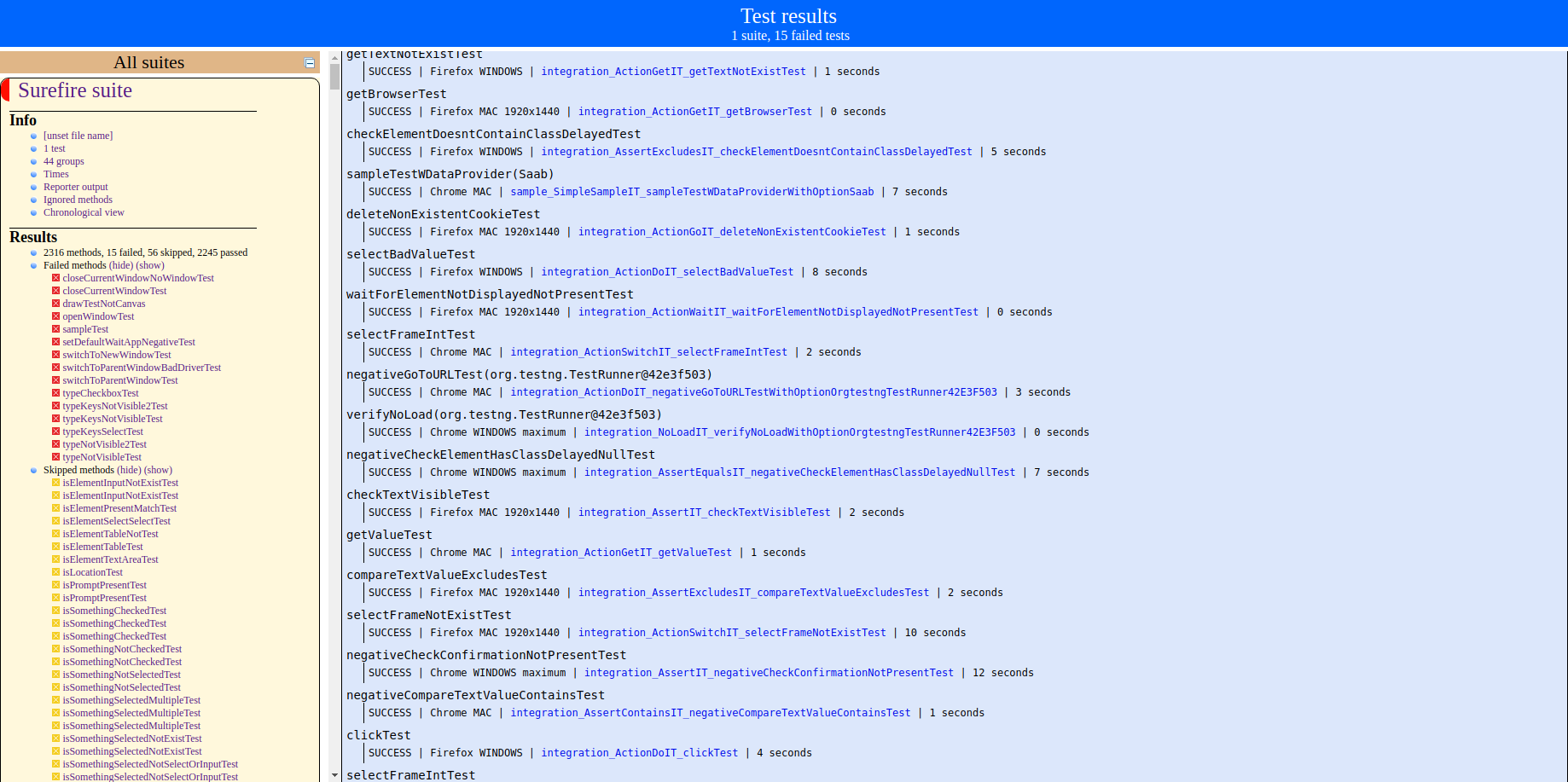Click the All suites header

[148, 62]
